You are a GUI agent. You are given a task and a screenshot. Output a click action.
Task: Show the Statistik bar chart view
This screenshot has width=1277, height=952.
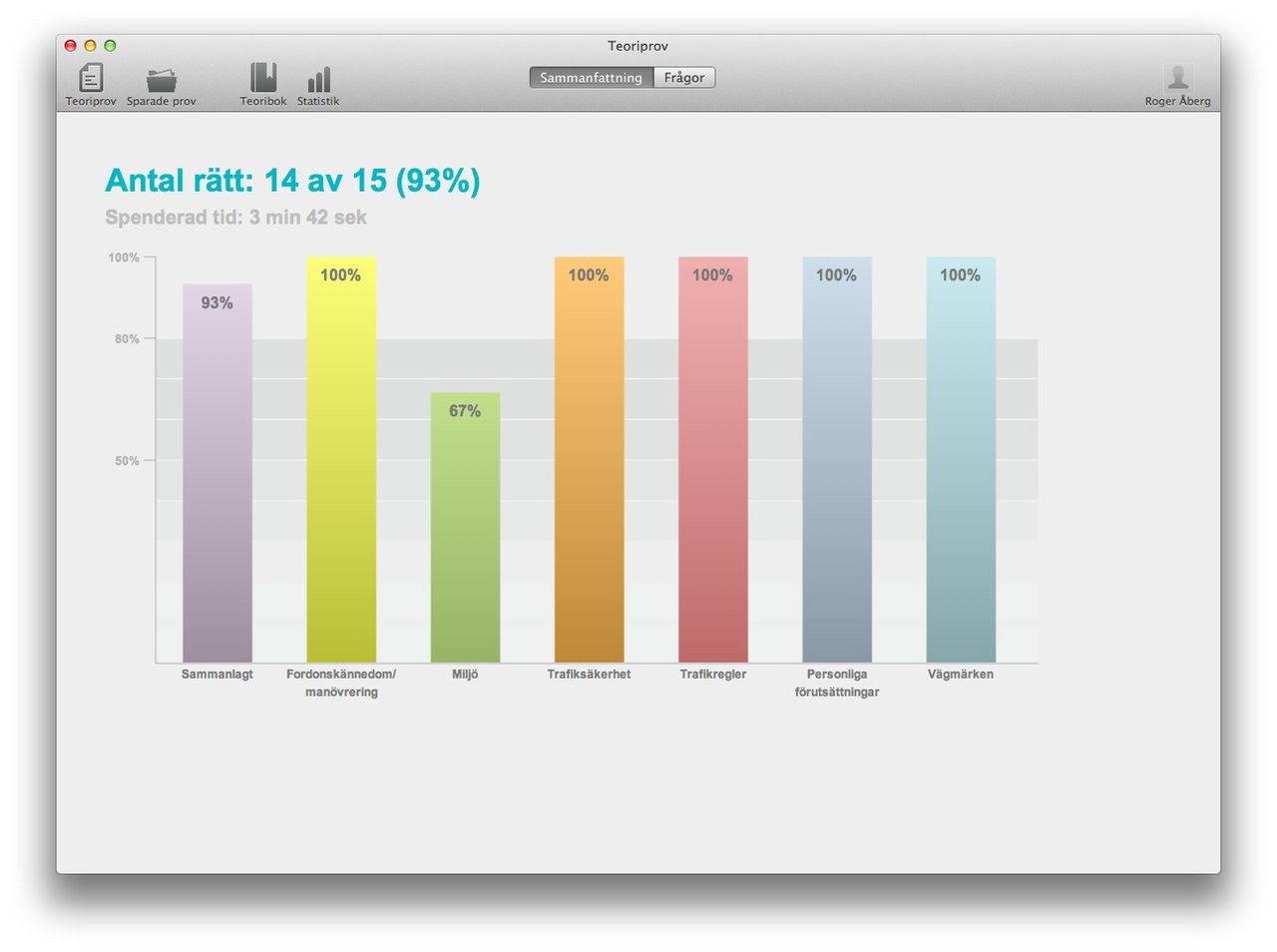(318, 80)
